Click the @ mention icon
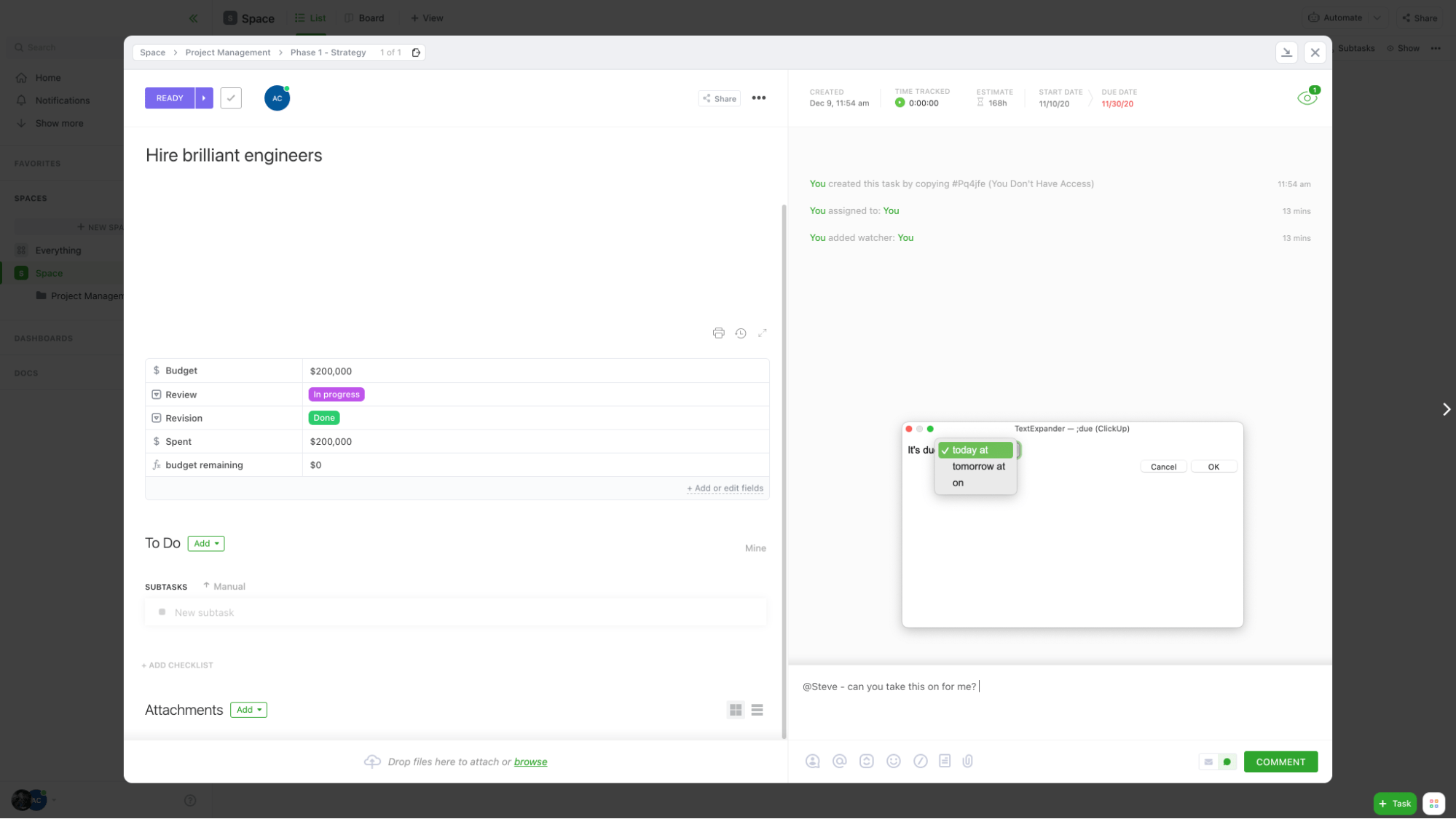 [x=839, y=761]
